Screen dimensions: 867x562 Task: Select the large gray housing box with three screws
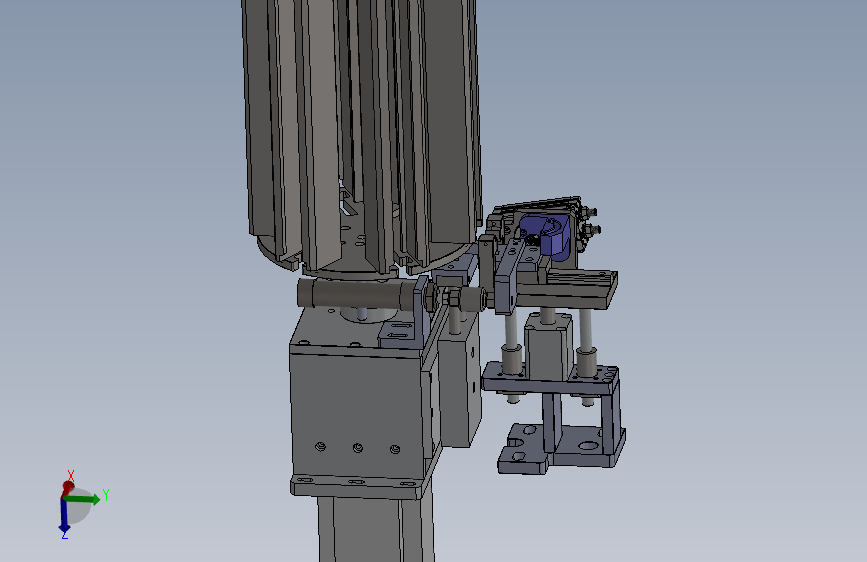click(359, 412)
